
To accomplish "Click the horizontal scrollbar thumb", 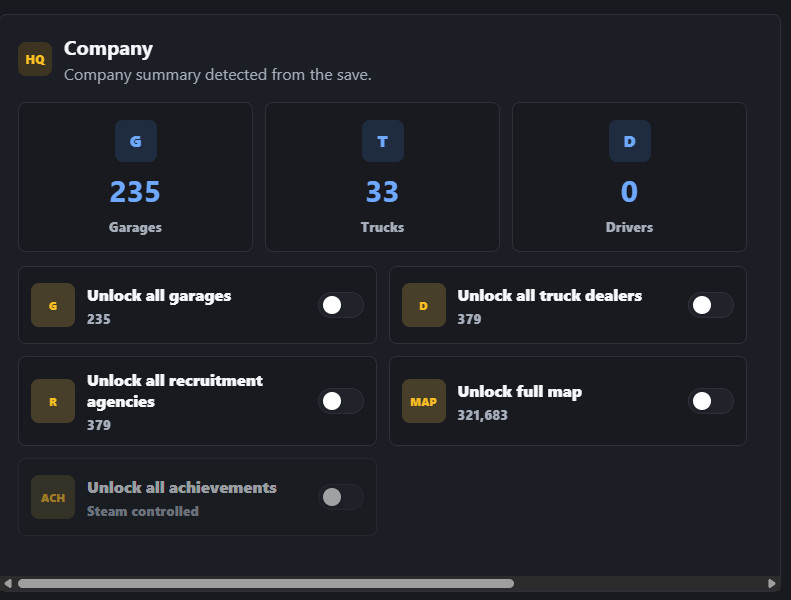I will (266, 583).
